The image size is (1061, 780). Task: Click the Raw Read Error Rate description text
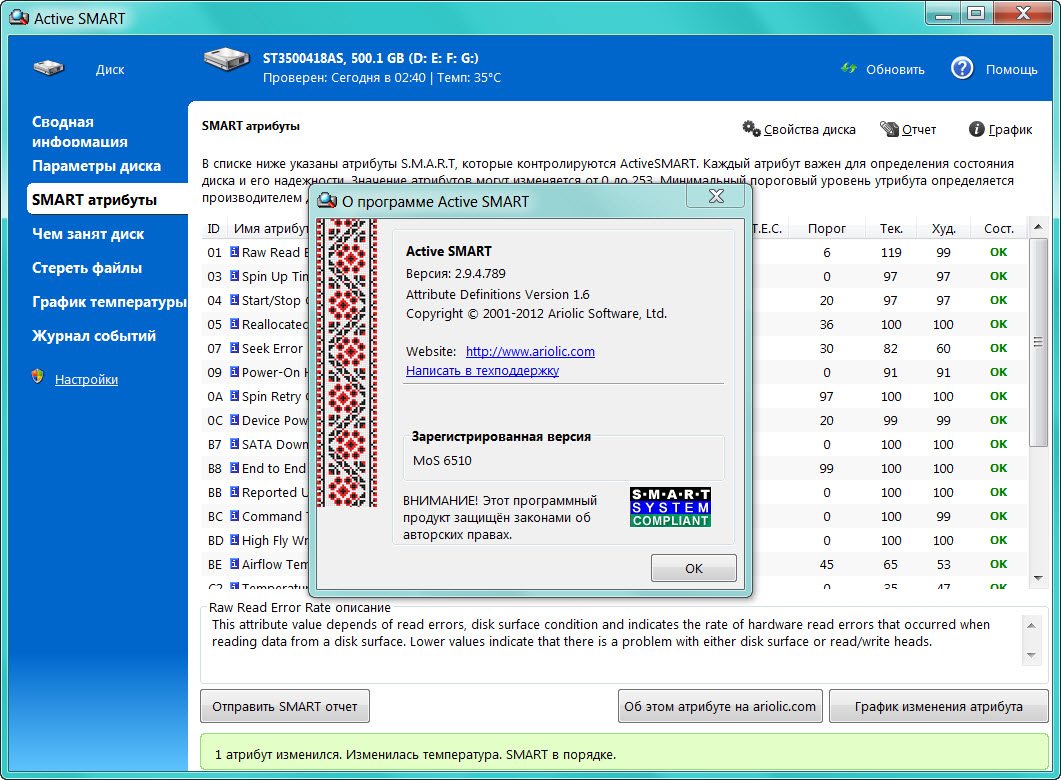click(601, 633)
